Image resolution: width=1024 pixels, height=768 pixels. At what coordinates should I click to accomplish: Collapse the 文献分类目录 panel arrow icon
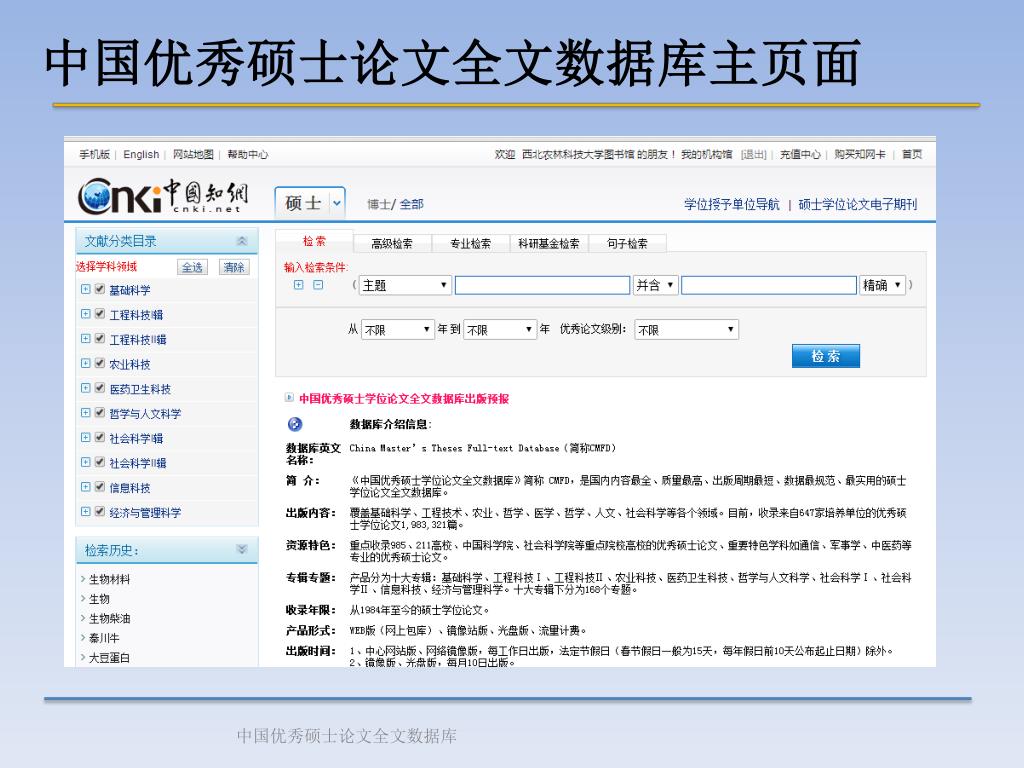coord(242,241)
